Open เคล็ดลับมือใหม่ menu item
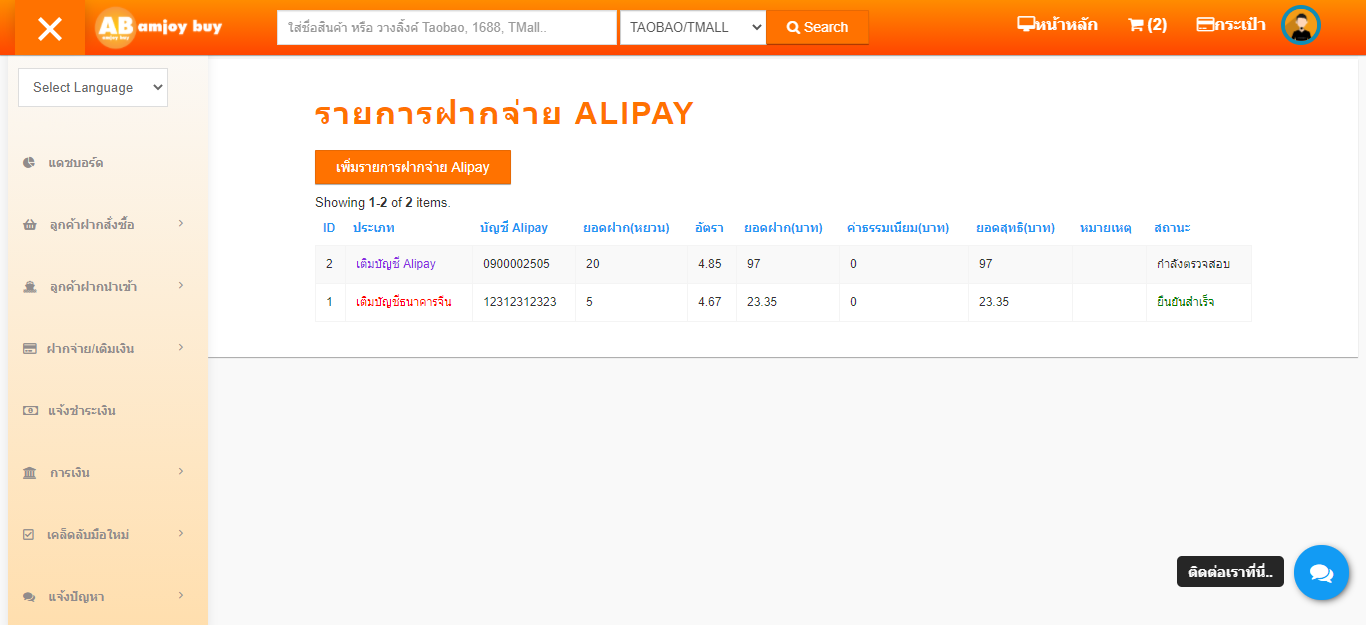 pyautogui.click(x=88, y=535)
